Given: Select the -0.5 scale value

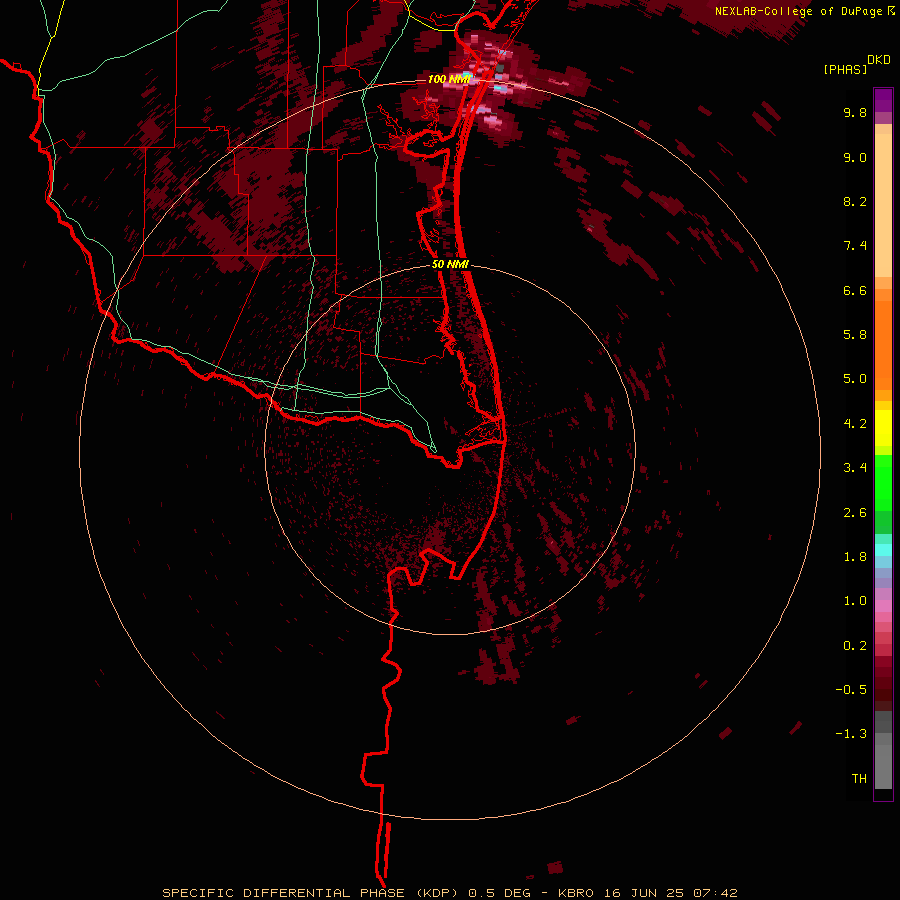Looking at the screenshot, I should [x=851, y=690].
